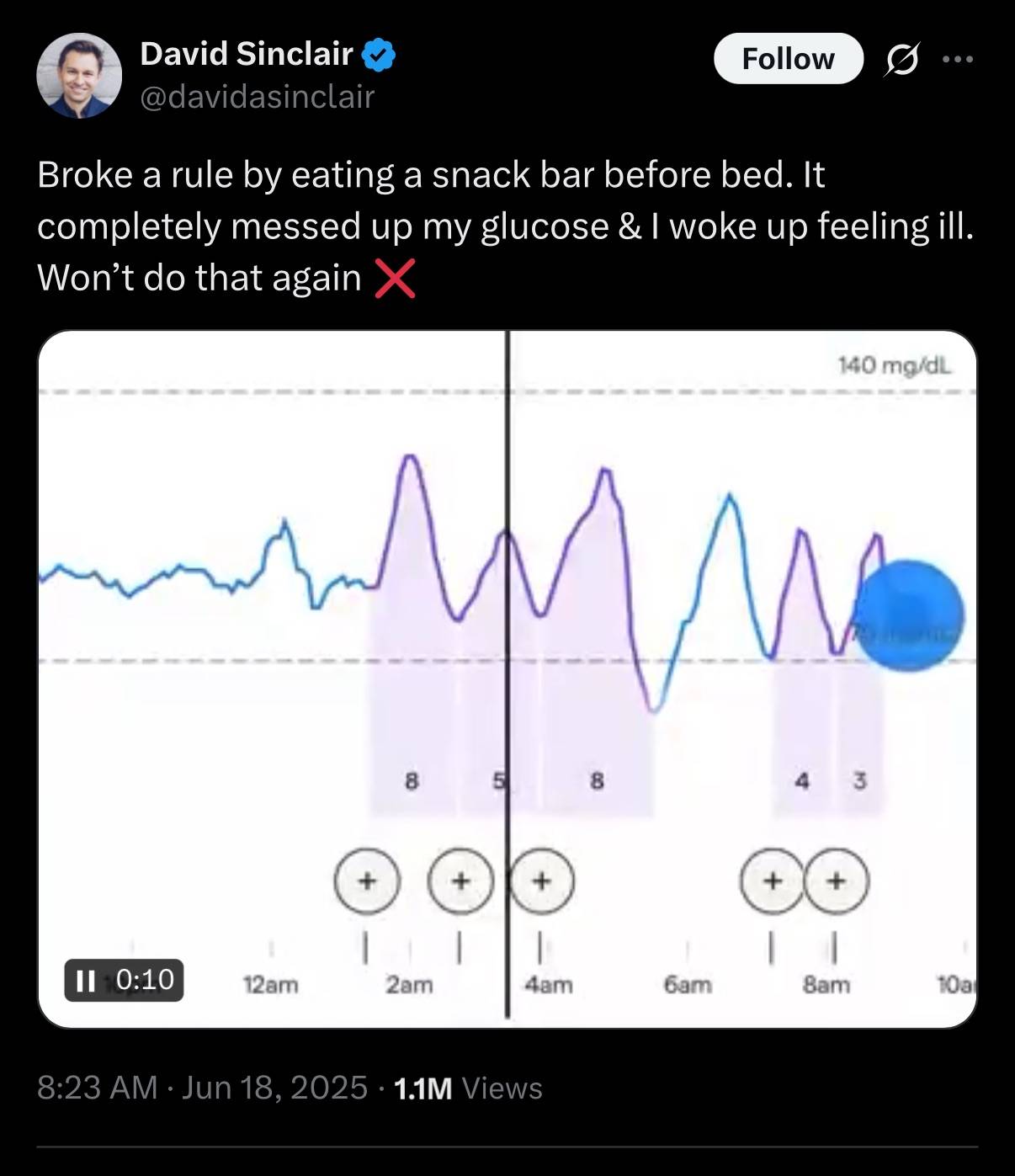Pause the video at 0:10
The width and height of the screenshot is (1015, 1176).
point(125,980)
